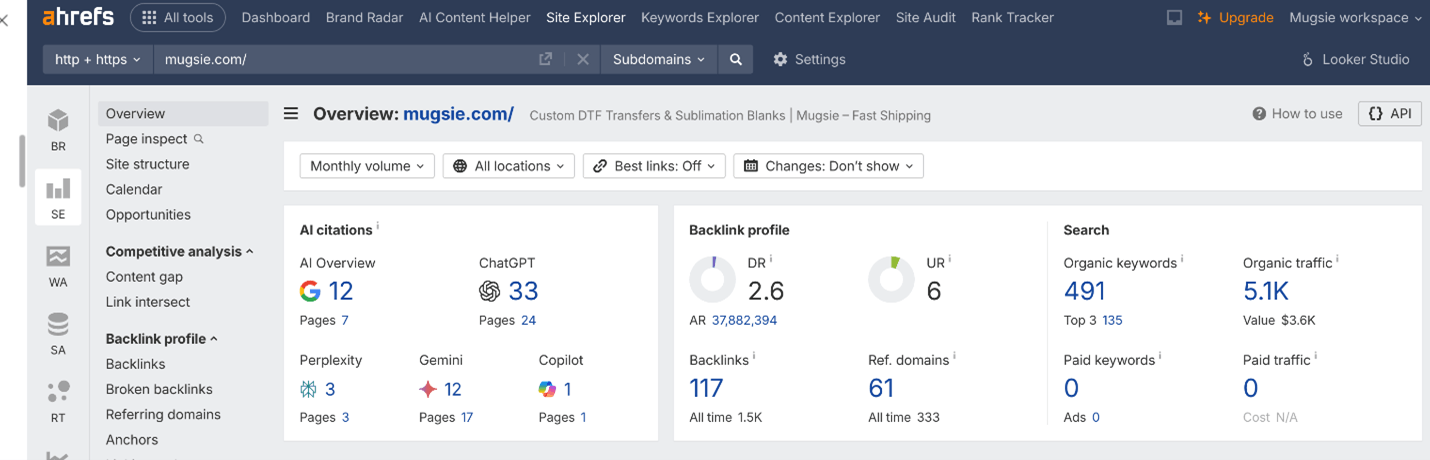Screen dimensions: 1430x460
Task: Collapse the Backlink profile section
Action: click(x=162, y=339)
